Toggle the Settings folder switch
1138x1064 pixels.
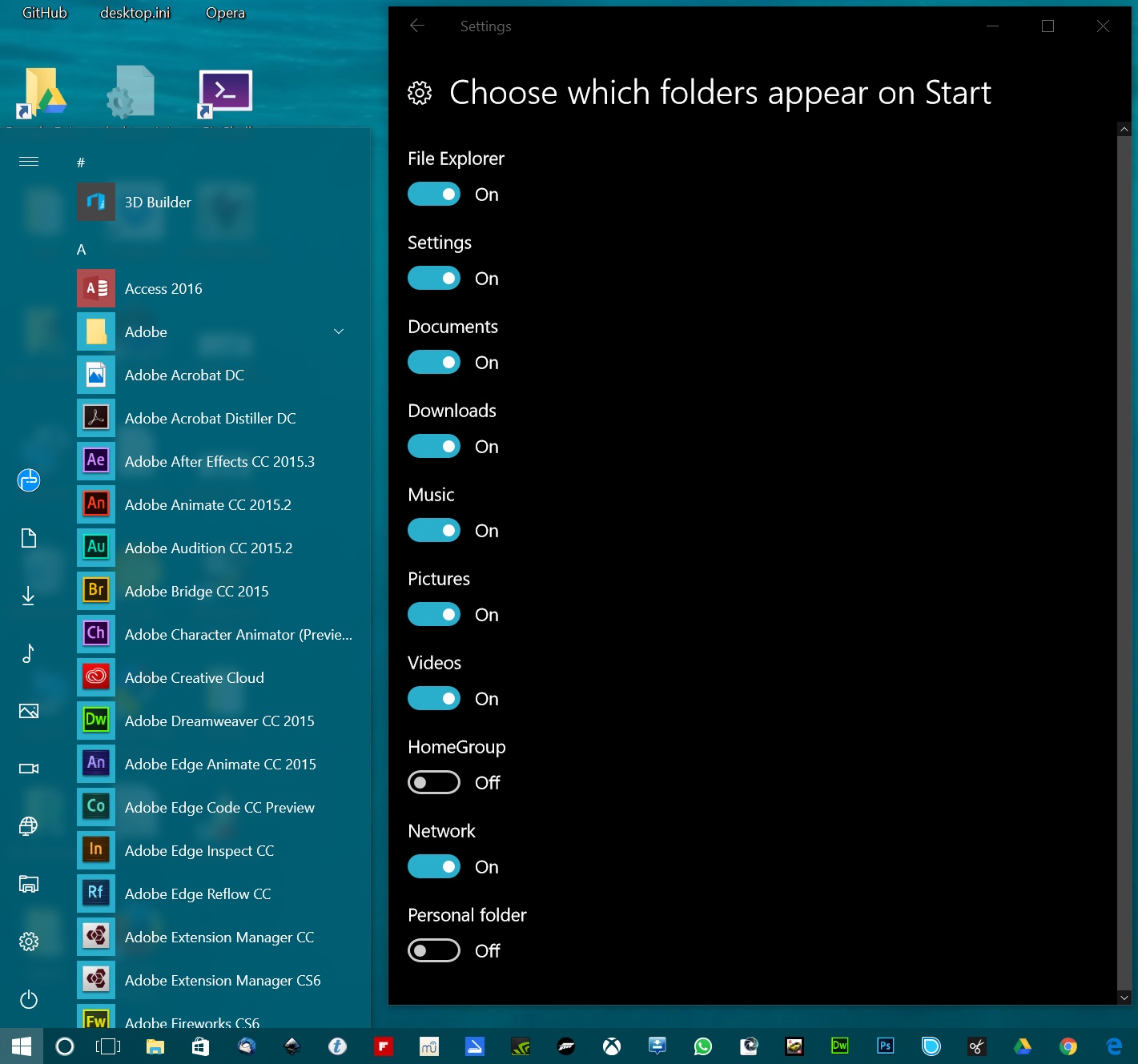coord(434,279)
